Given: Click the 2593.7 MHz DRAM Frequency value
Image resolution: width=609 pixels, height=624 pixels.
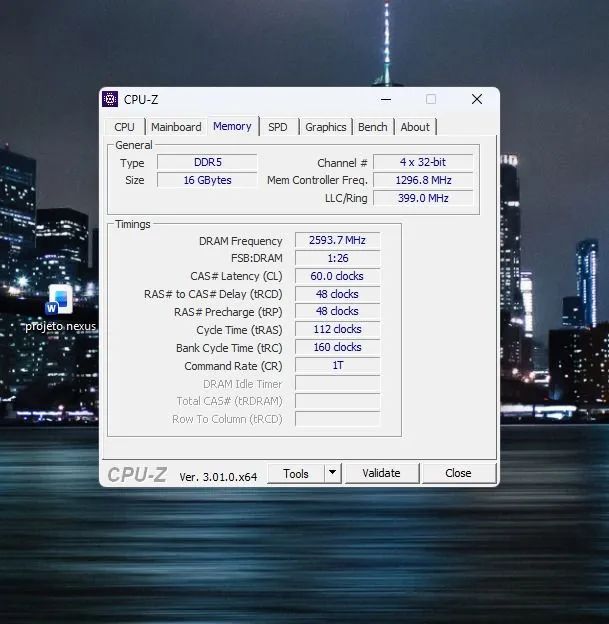Looking at the screenshot, I should tap(338, 240).
